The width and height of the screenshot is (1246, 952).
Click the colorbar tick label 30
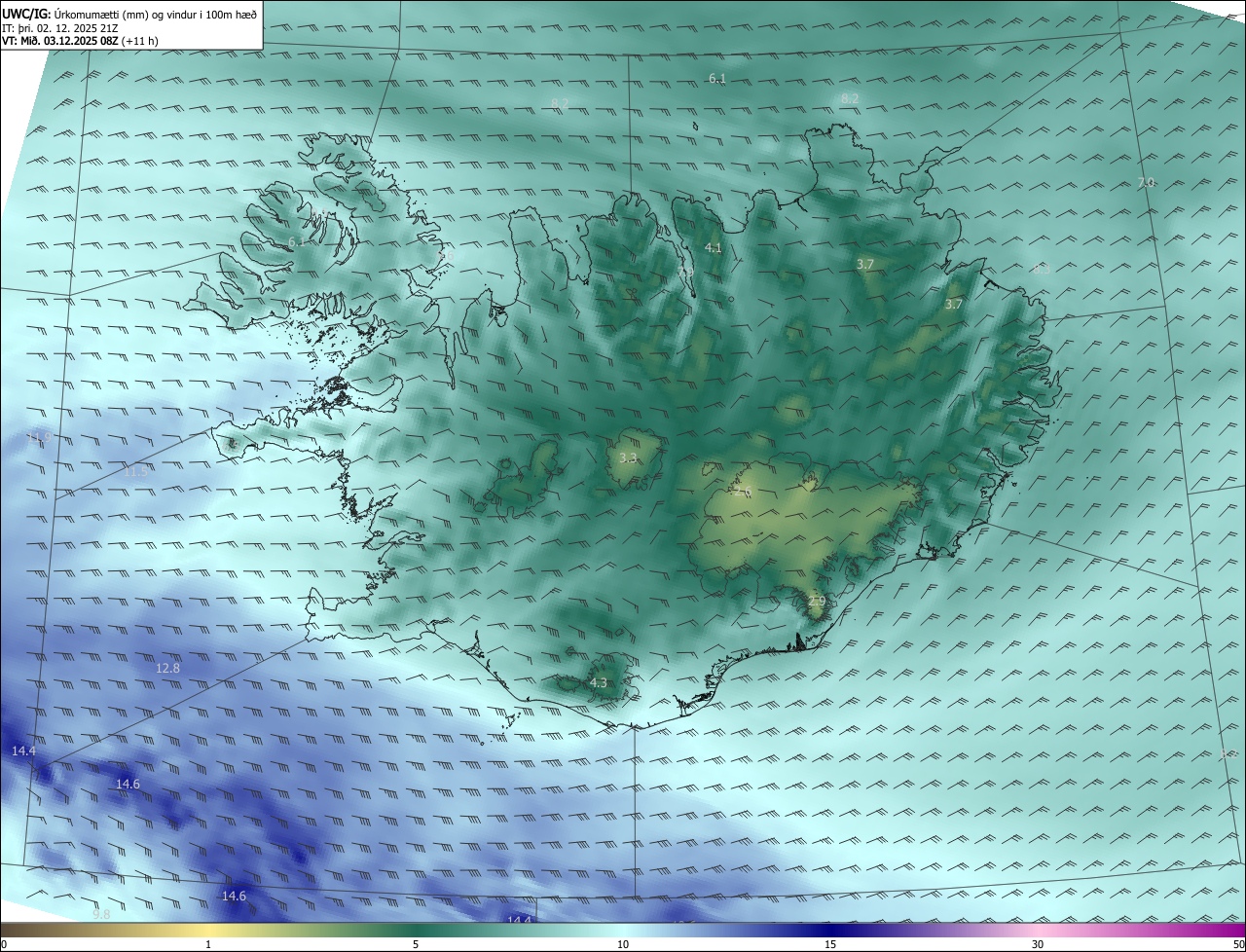[x=1038, y=945]
